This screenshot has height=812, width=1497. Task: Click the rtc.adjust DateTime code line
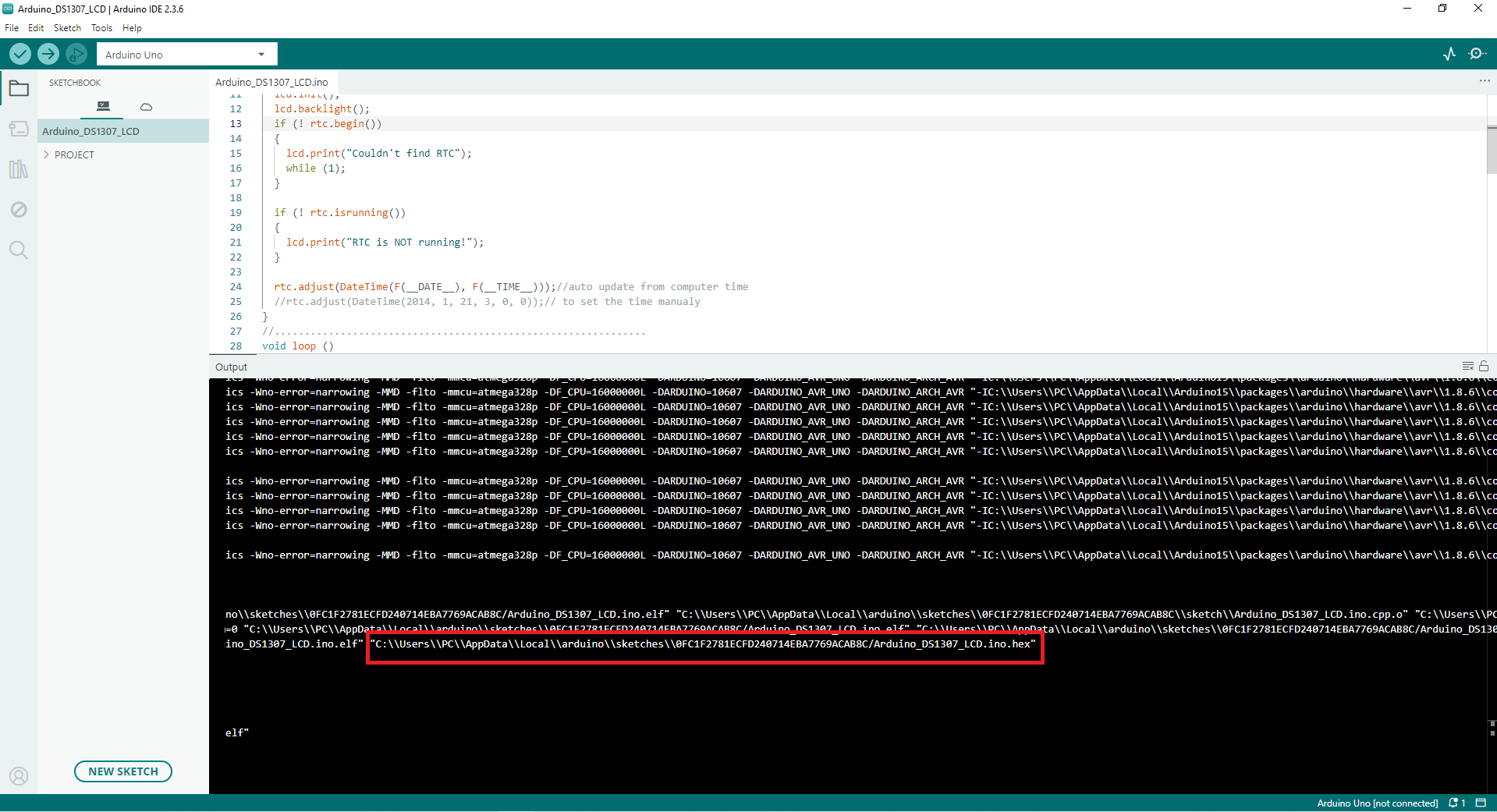tap(511, 287)
